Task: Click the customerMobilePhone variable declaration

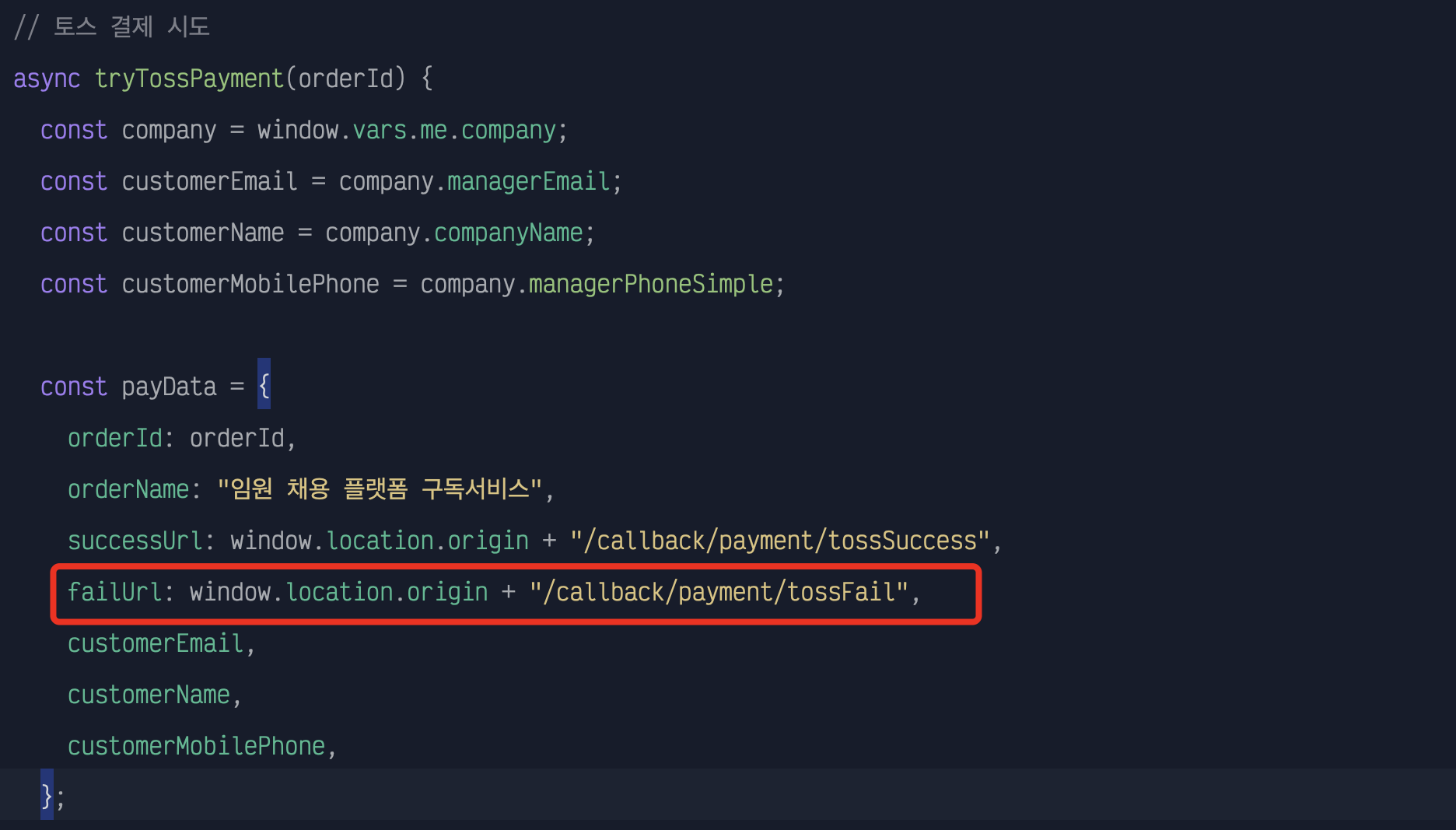Action: (x=250, y=284)
